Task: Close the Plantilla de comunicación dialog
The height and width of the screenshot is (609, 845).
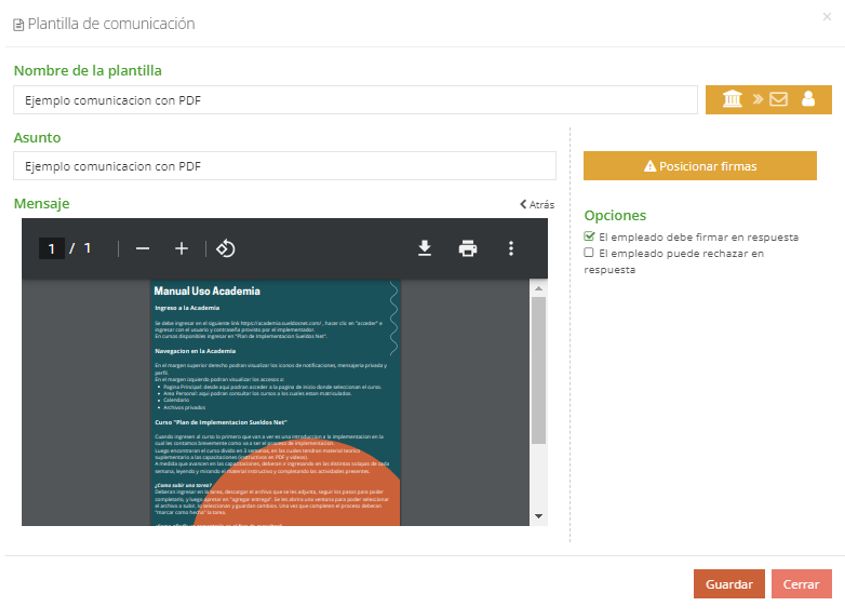Action: pyautogui.click(x=827, y=17)
